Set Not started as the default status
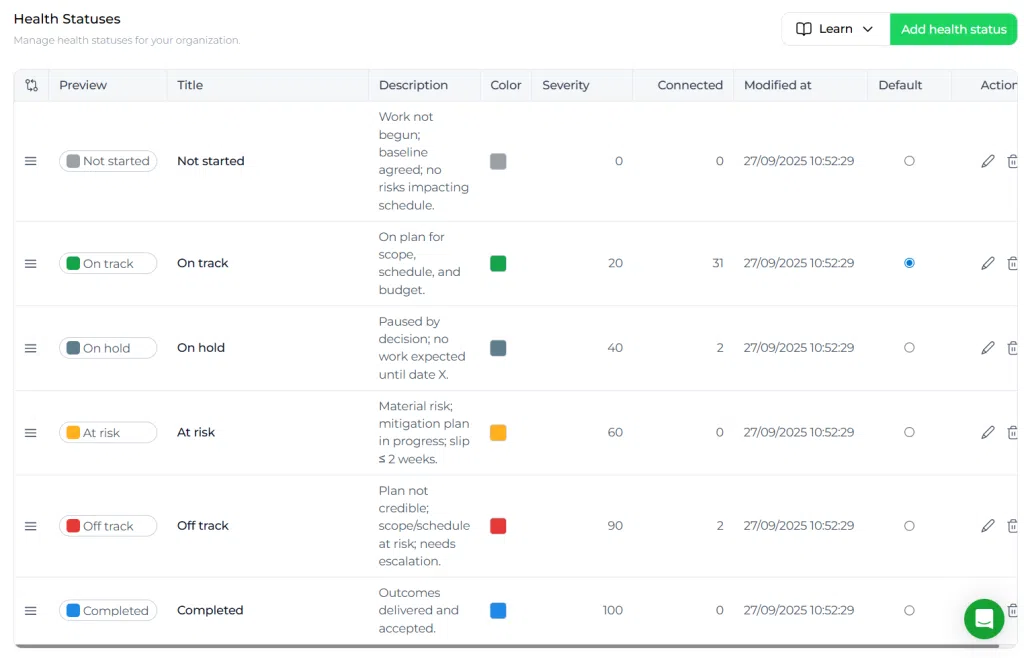The width and height of the screenshot is (1024, 658). coord(909,161)
